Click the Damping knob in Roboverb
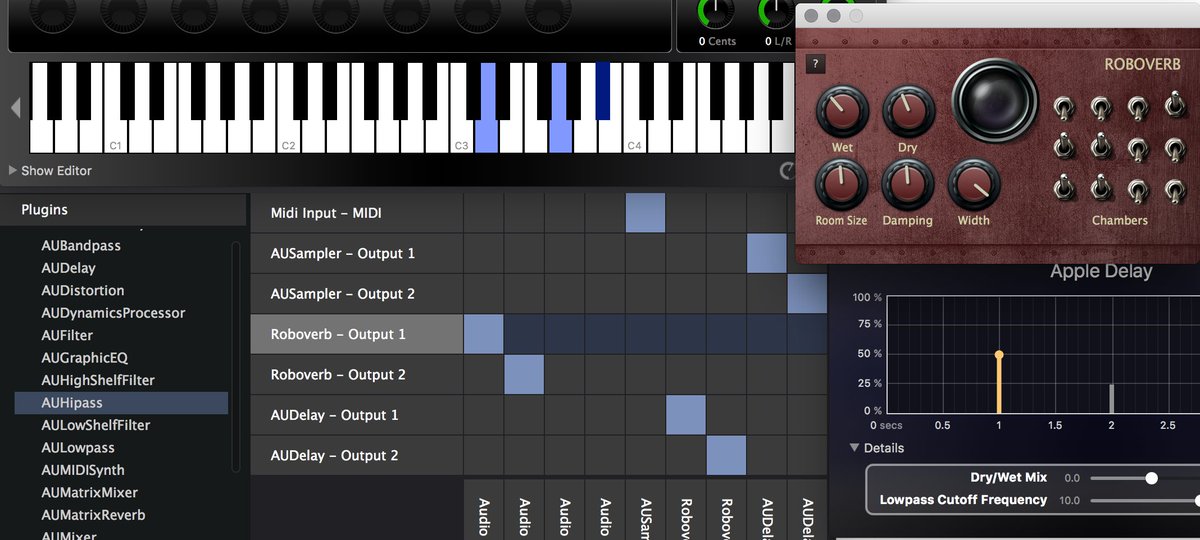The width and height of the screenshot is (1200, 540). [908, 184]
